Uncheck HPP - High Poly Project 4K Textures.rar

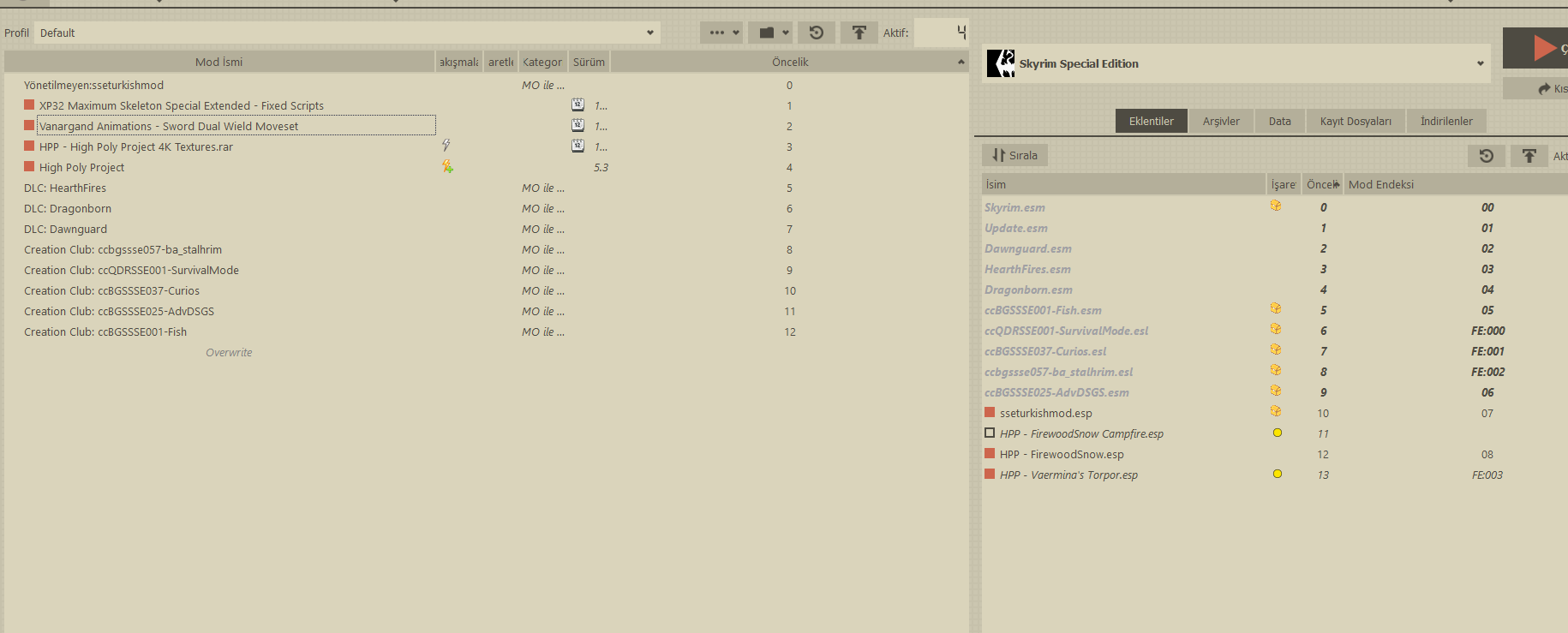(x=29, y=146)
